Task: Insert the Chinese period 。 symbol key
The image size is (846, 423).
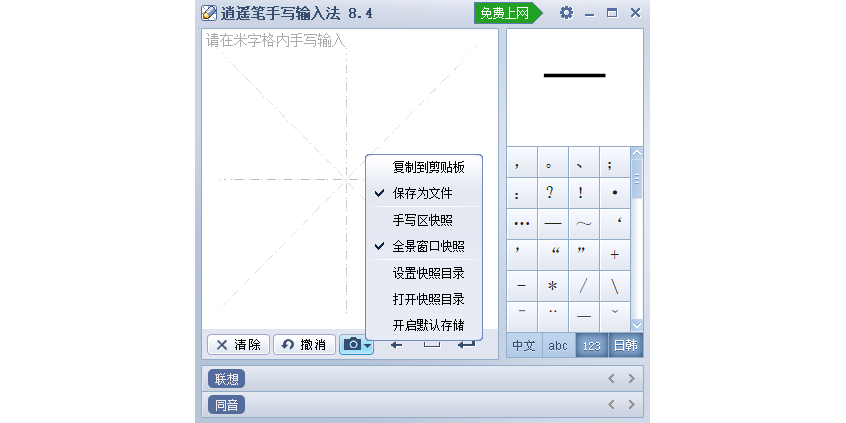Action: (x=553, y=161)
